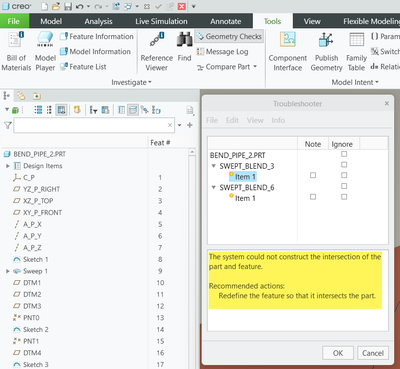The width and height of the screenshot is (400, 369).
Task: Open the Message Log
Action: (x=222, y=51)
